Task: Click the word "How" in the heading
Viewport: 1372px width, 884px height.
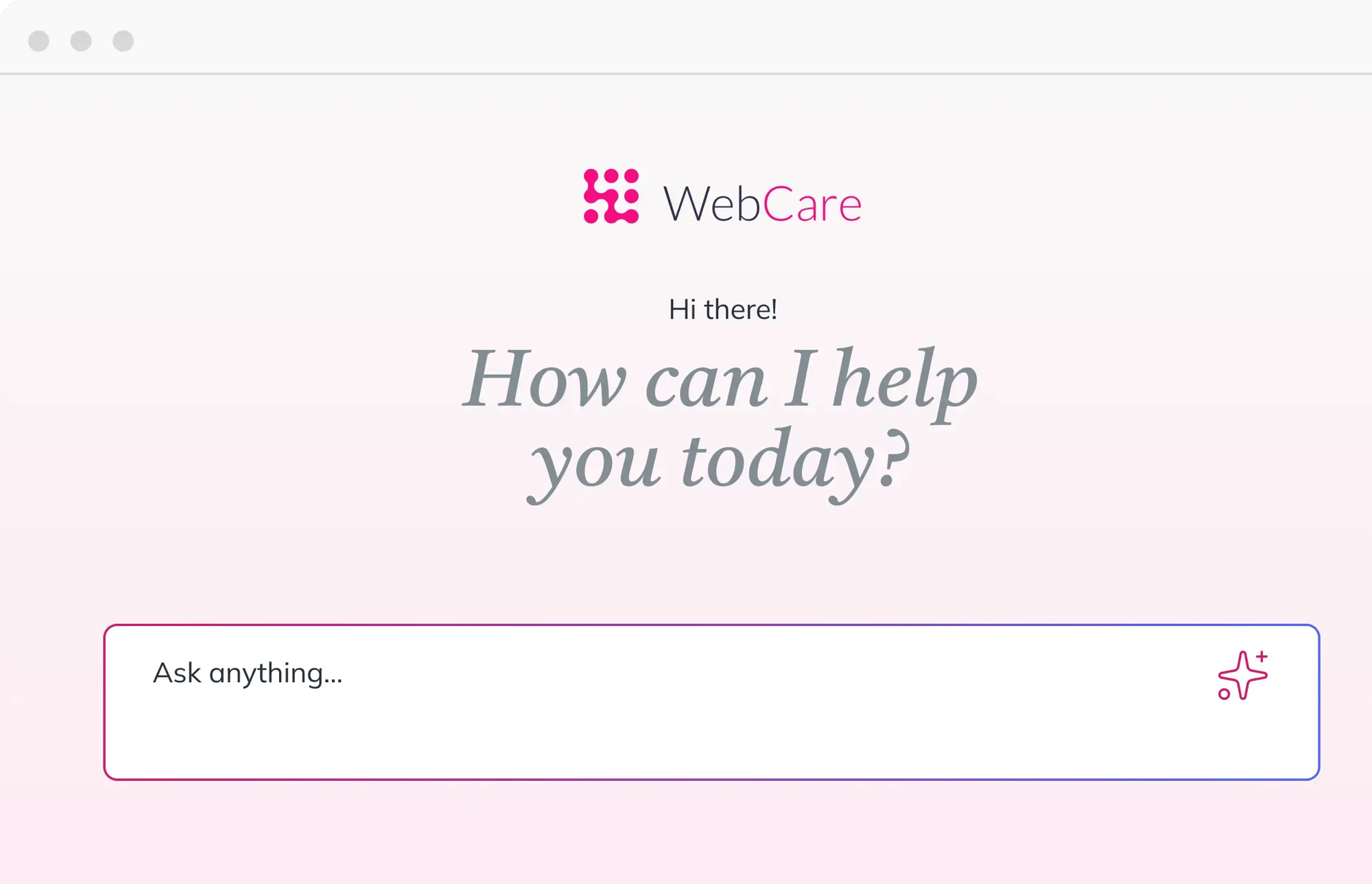Action: tap(546, 379)
